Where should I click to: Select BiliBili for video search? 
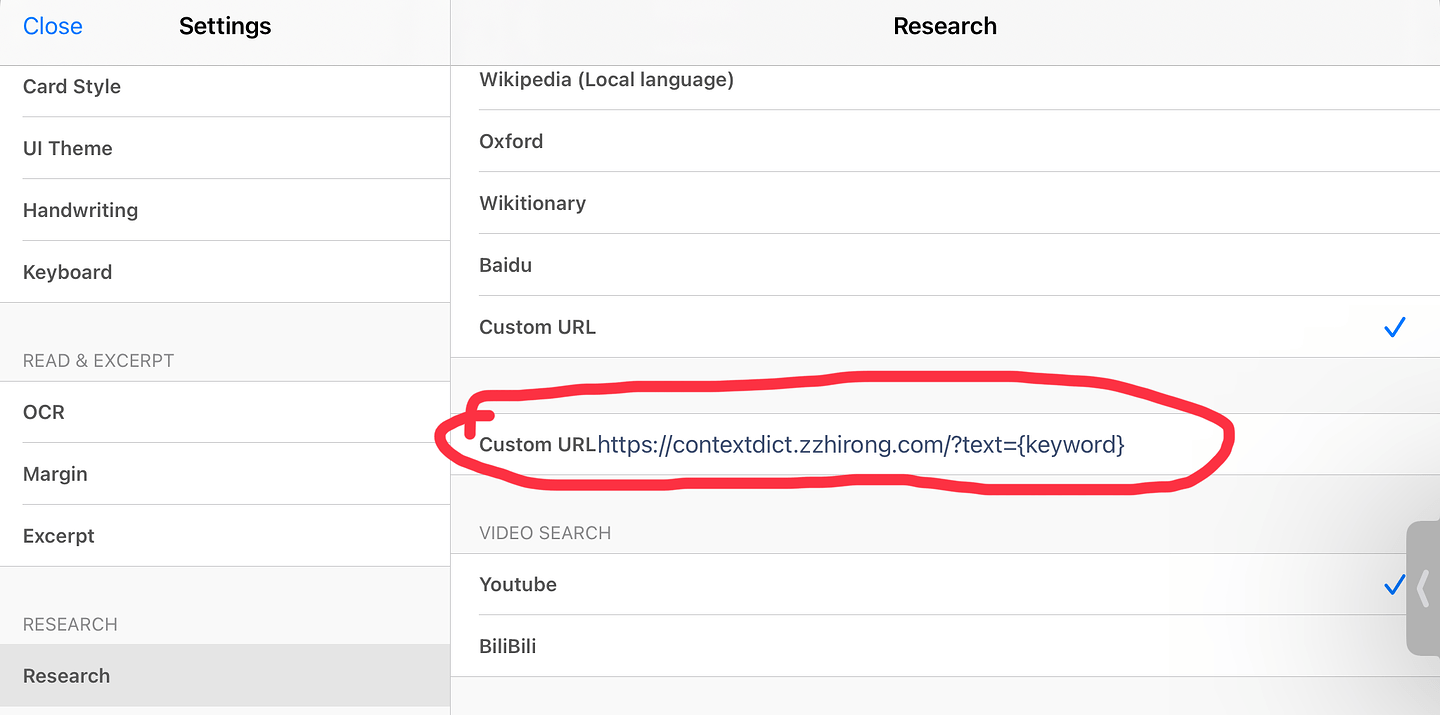(945, 646)
